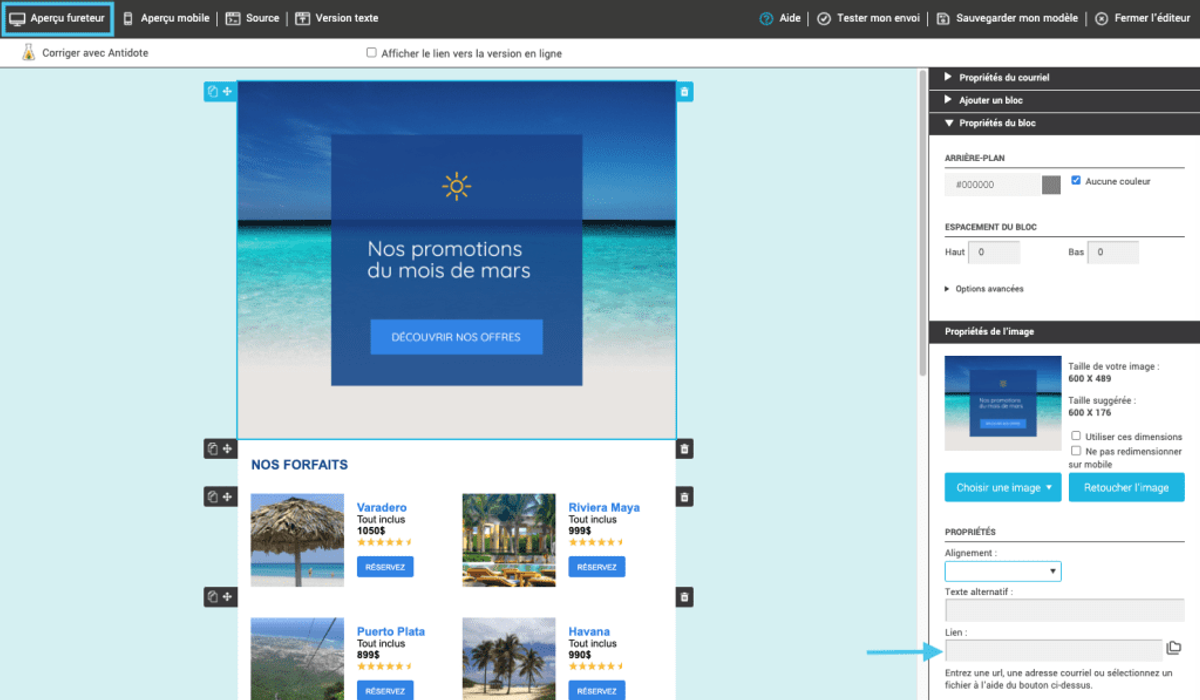Click the background color hex field
This screenshot has width=1200, height=700.
click(x=992, y=185)
